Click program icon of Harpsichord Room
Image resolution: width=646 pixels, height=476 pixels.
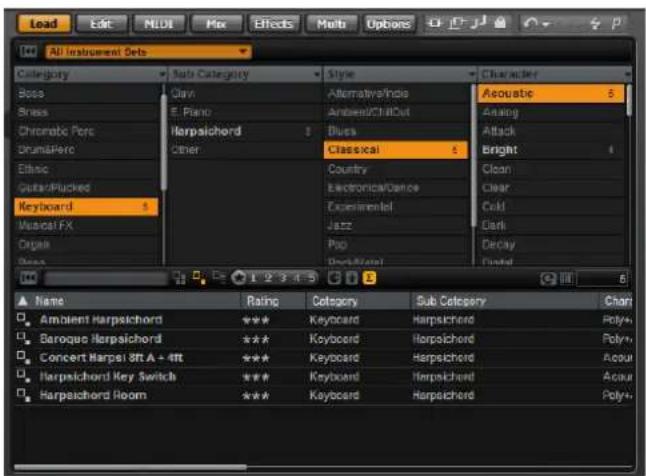[x=23, y=395]
